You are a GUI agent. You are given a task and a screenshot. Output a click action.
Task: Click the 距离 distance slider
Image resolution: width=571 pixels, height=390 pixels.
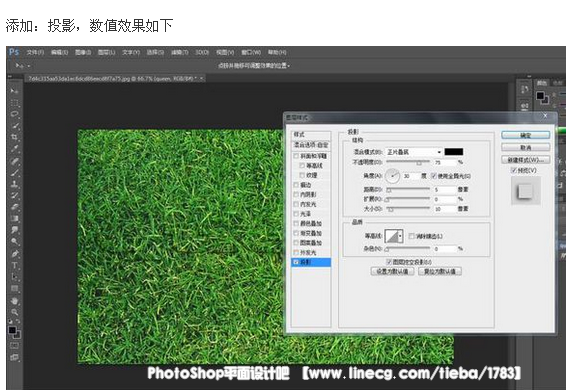pos(408,189)
